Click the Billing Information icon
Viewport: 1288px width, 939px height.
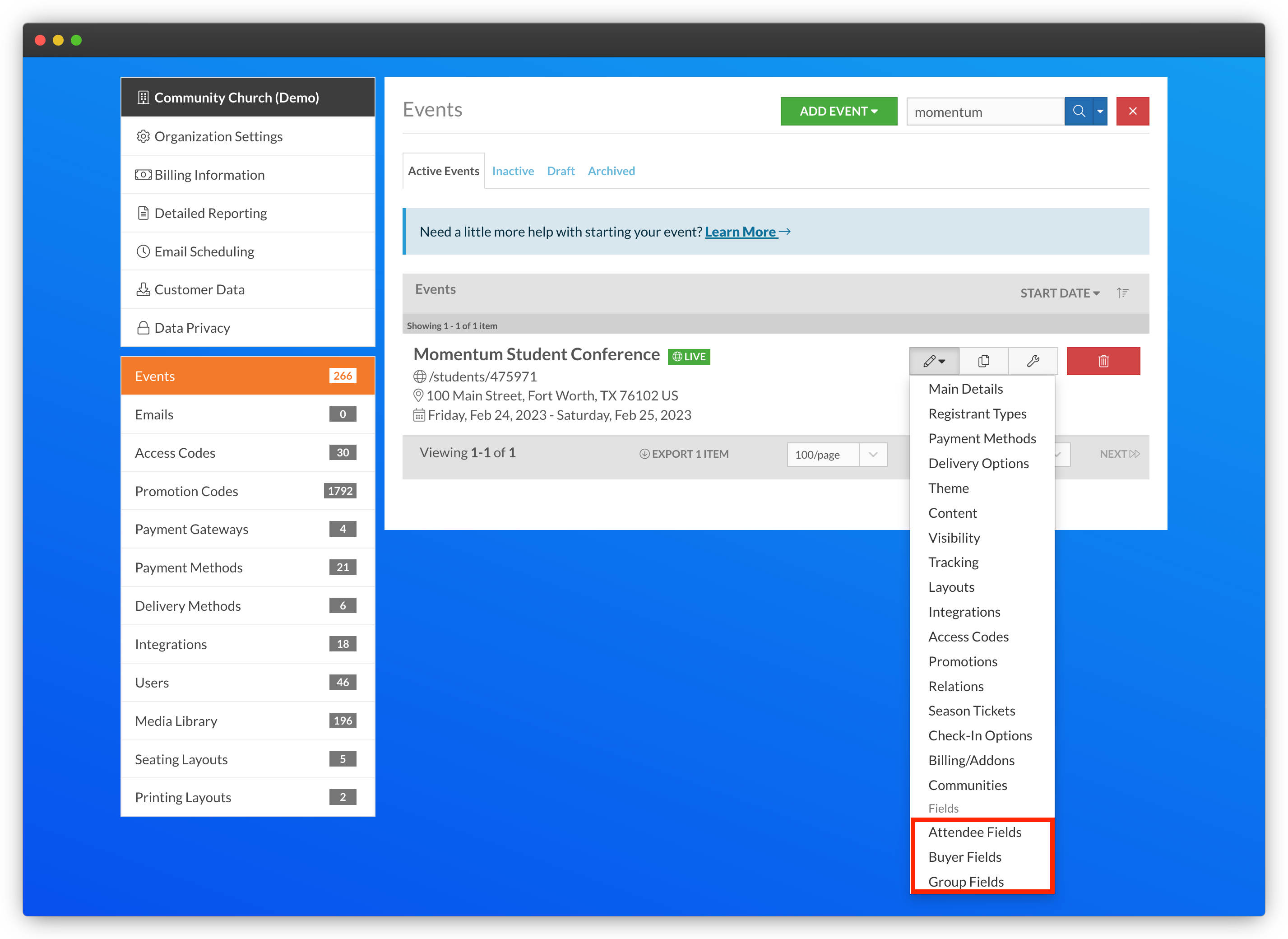(x=143, y=175)
